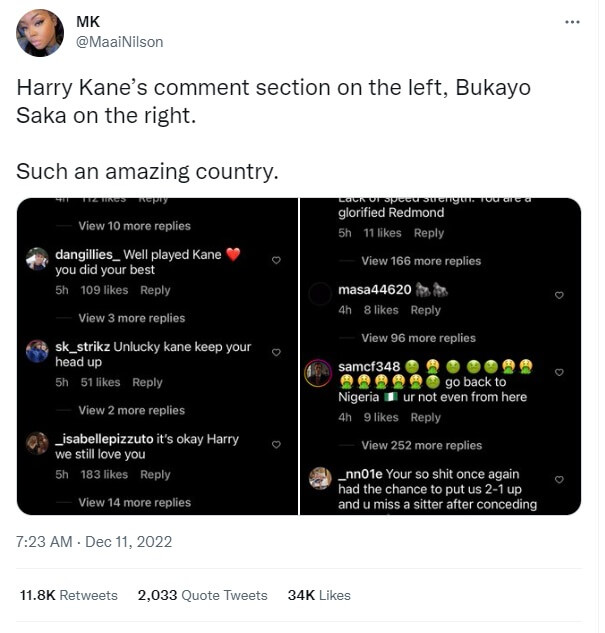Tap the heart on samcf348's comment
605x633 pixels.
pos(559,372)
